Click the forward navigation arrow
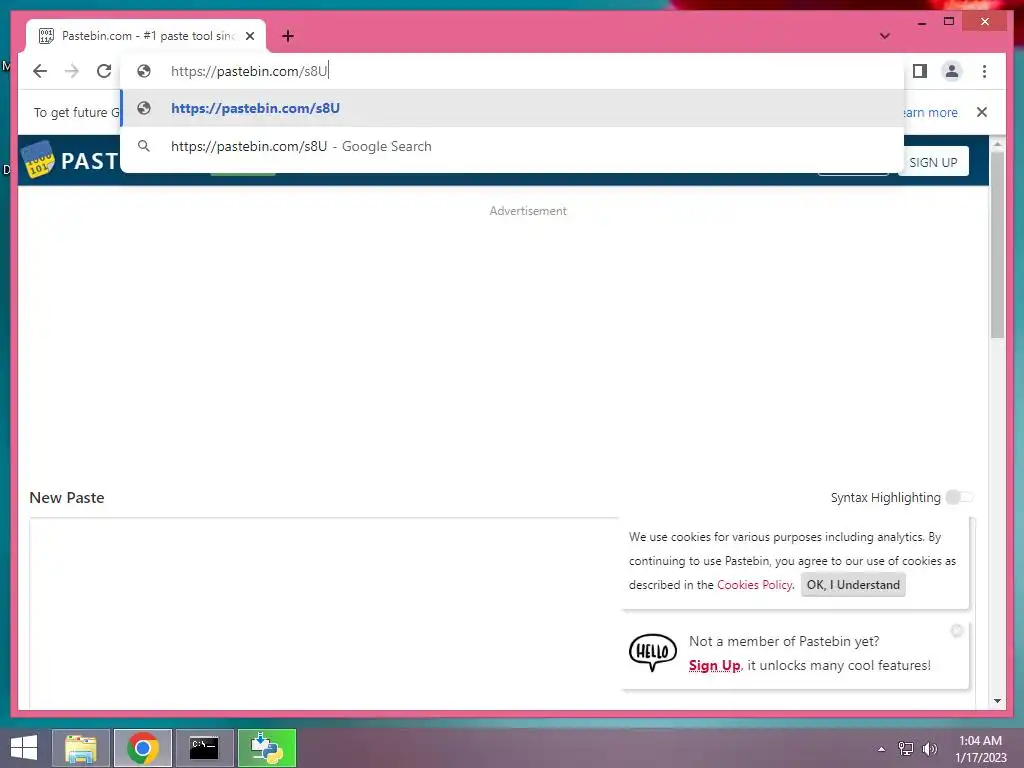The image size is (1024, 768). click(72, 71)
